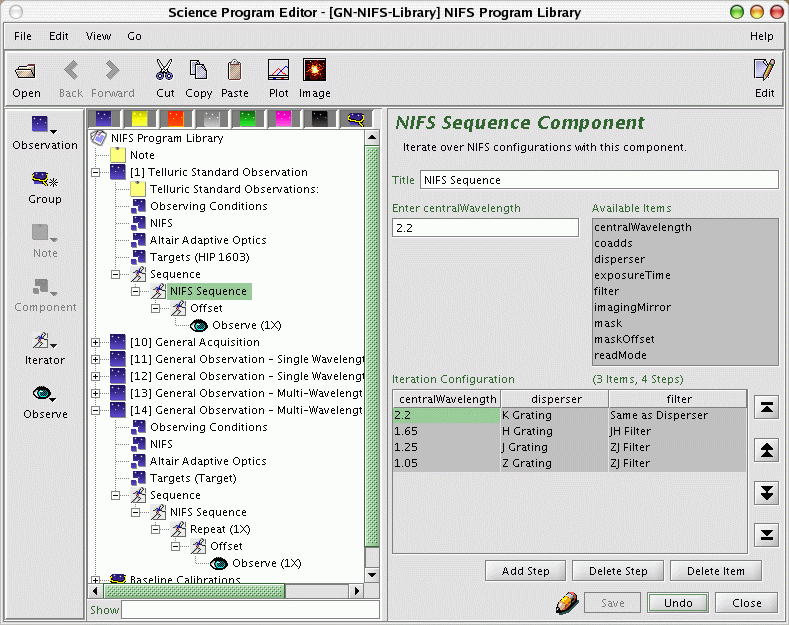The height and width of the screenshot is (625, 789).
Task: Move step to bottom arrow button
Action: click(766, 534)
